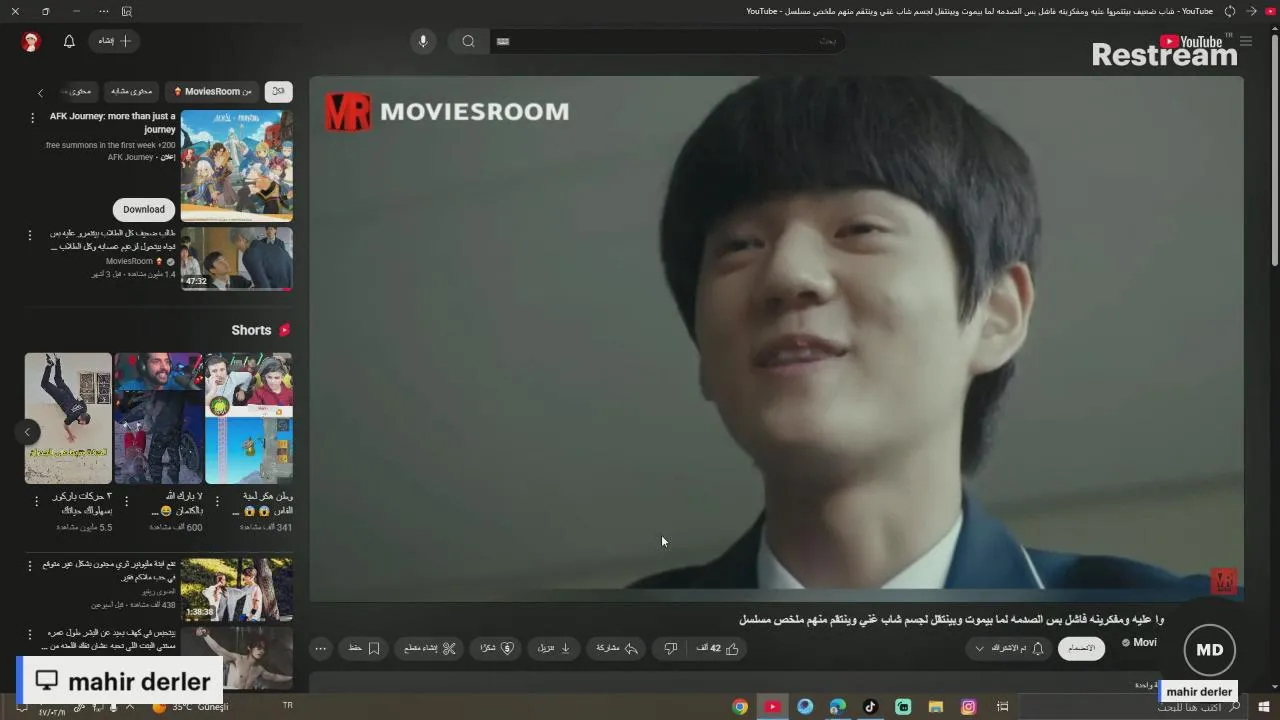
Task: Open TikTok from the taskbar
Action: click(870, 707)
